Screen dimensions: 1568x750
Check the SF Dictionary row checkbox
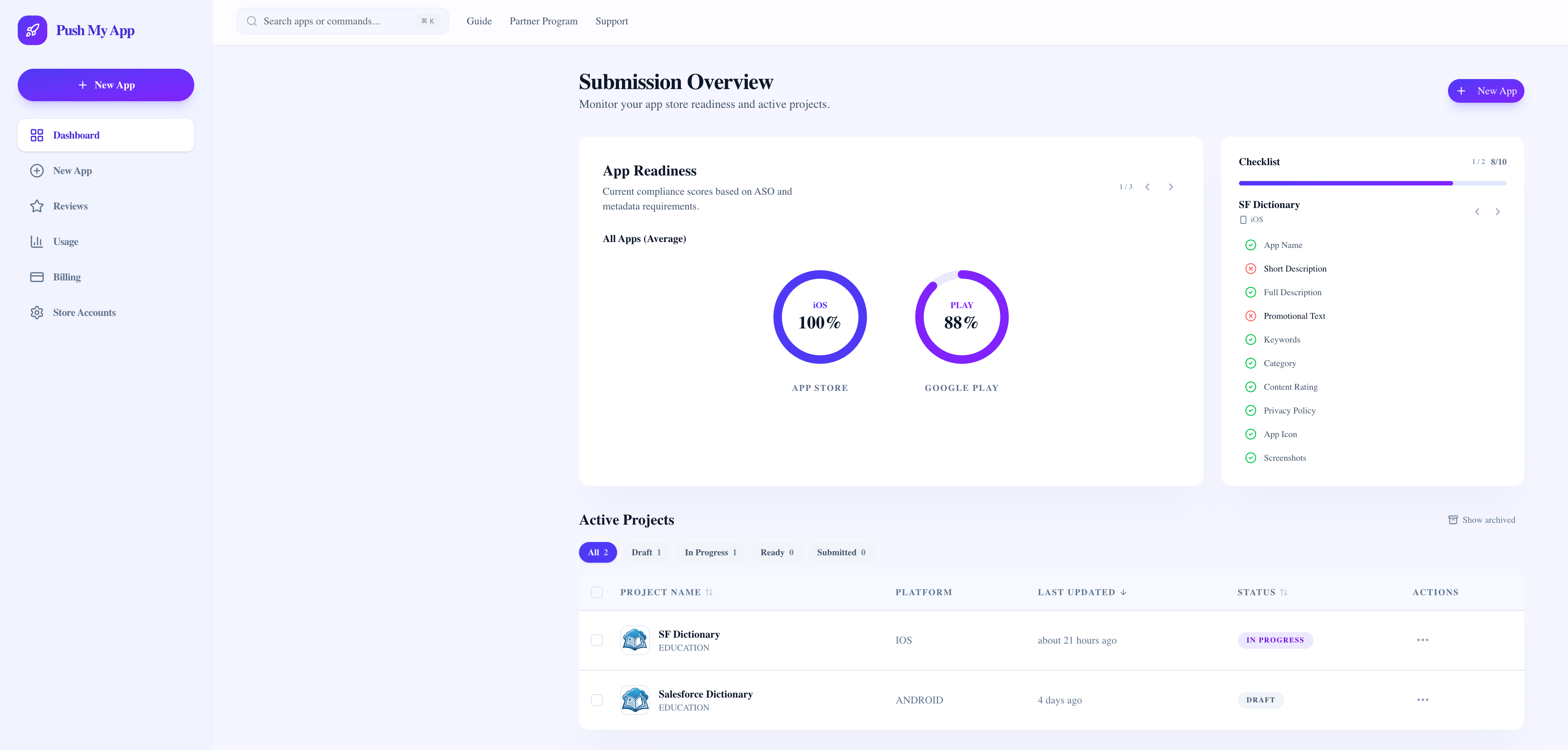tap(596, 640)
